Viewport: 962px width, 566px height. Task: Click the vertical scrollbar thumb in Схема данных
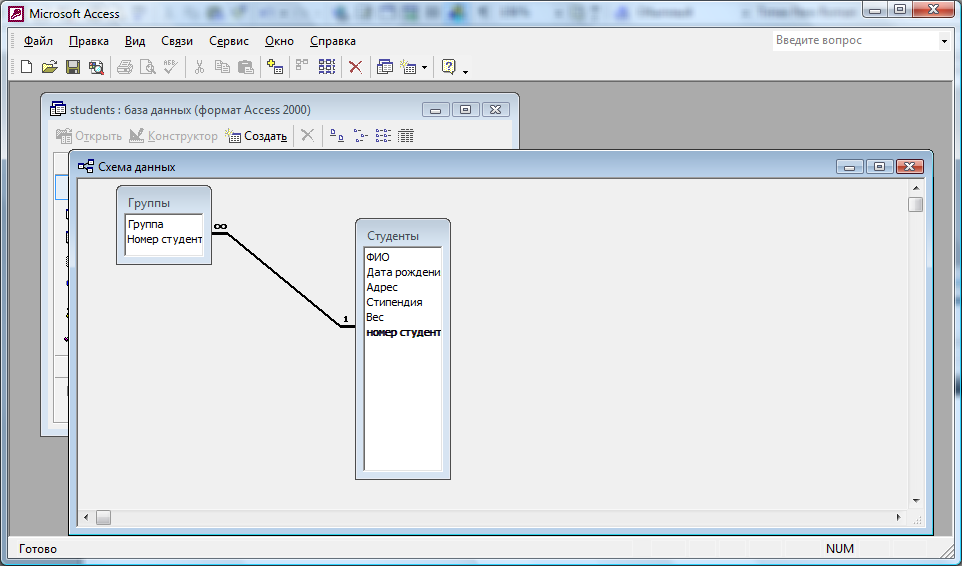(915, 204)
